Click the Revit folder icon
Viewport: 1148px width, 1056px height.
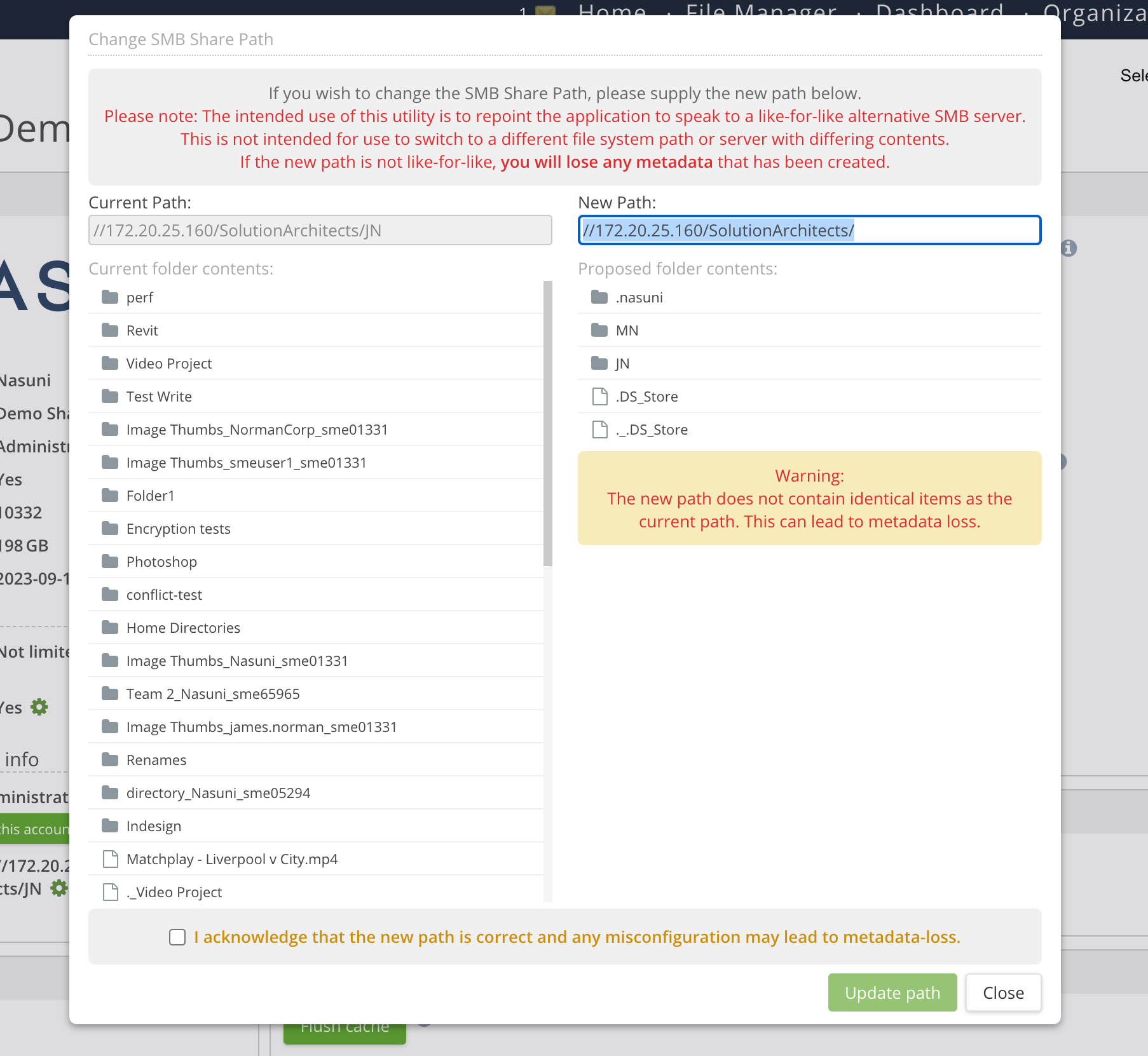tap(110, 330)
